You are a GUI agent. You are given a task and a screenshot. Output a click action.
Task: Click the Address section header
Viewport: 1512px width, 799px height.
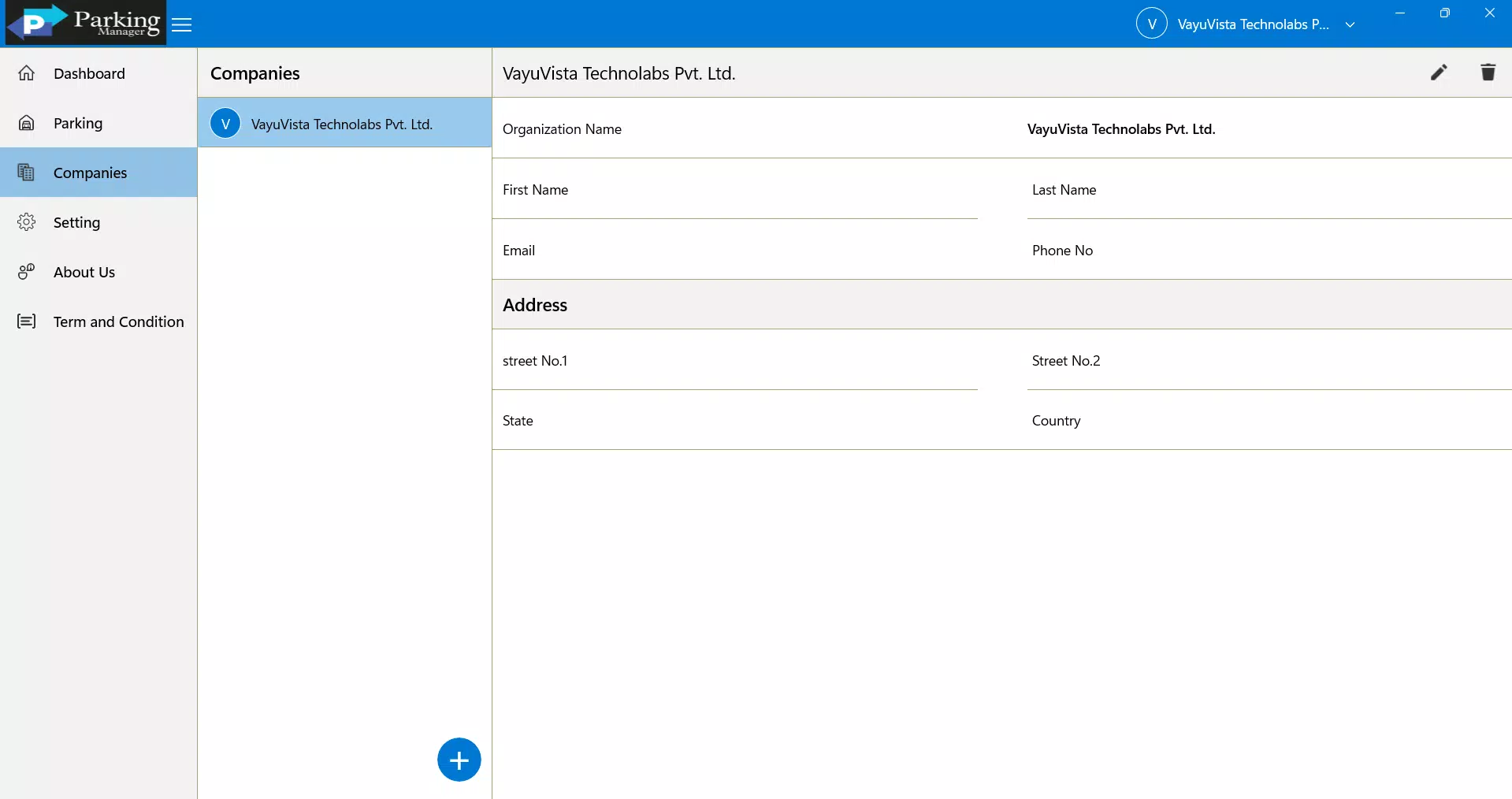(1002, 305)
